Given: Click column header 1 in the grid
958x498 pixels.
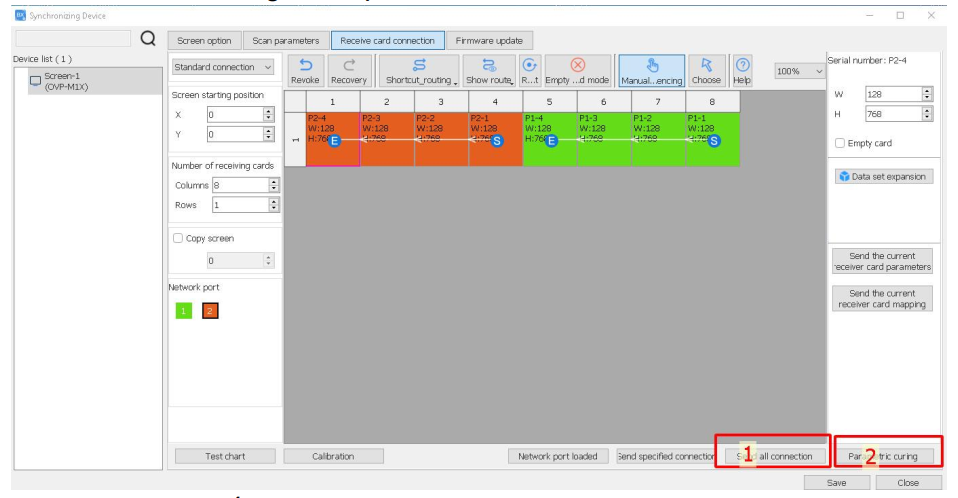Looking at the screenshot, I should pyautogui.click(x=332, y=101).
